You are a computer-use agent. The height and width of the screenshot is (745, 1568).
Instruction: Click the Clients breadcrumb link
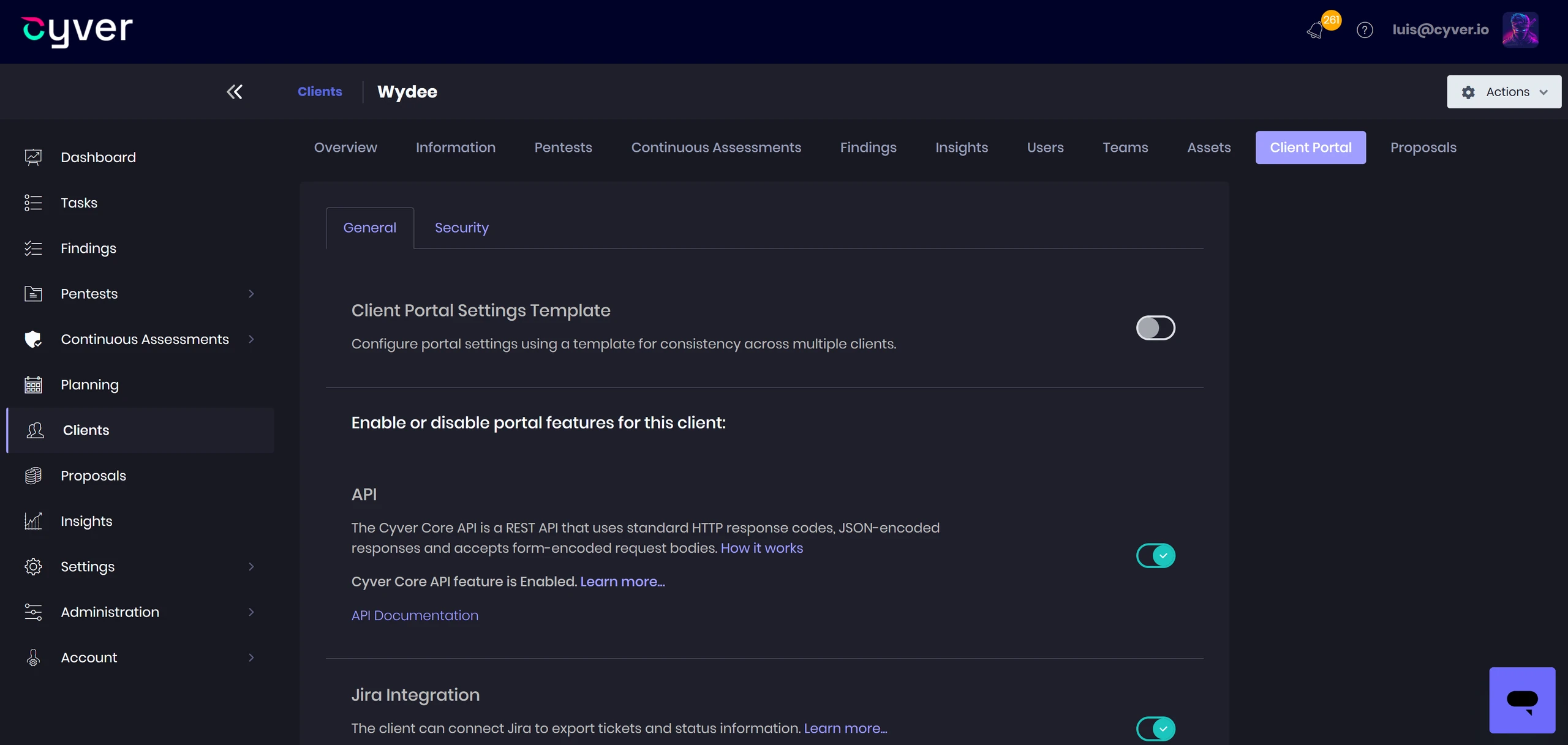[x=320, y=92]
